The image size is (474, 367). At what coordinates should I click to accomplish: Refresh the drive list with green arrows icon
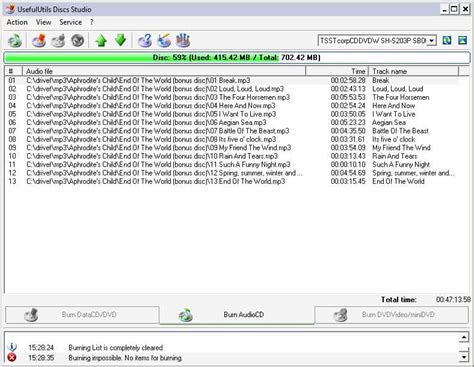[x=447, y=41]
